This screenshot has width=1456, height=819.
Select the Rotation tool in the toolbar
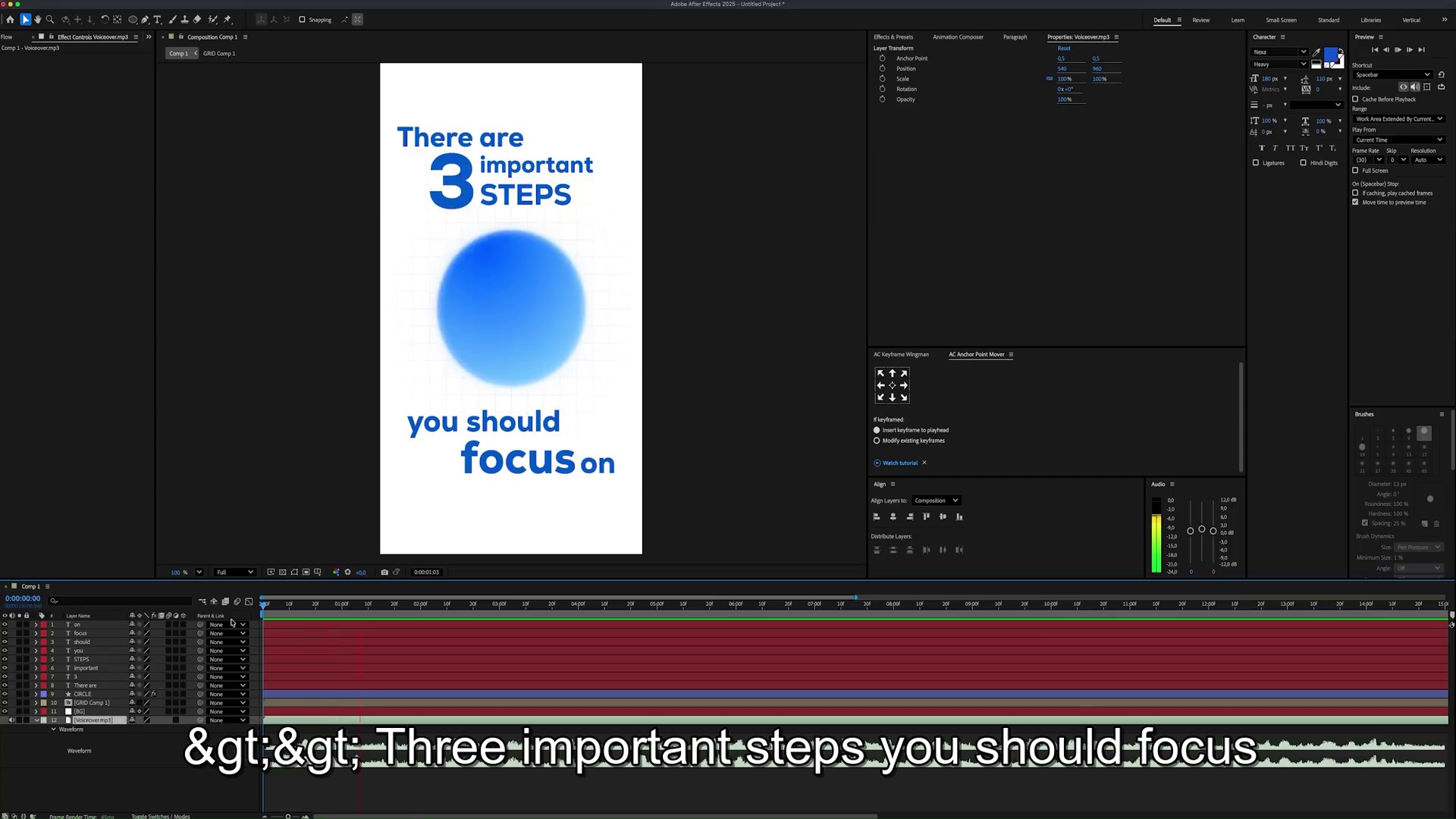tap(105, 20)
